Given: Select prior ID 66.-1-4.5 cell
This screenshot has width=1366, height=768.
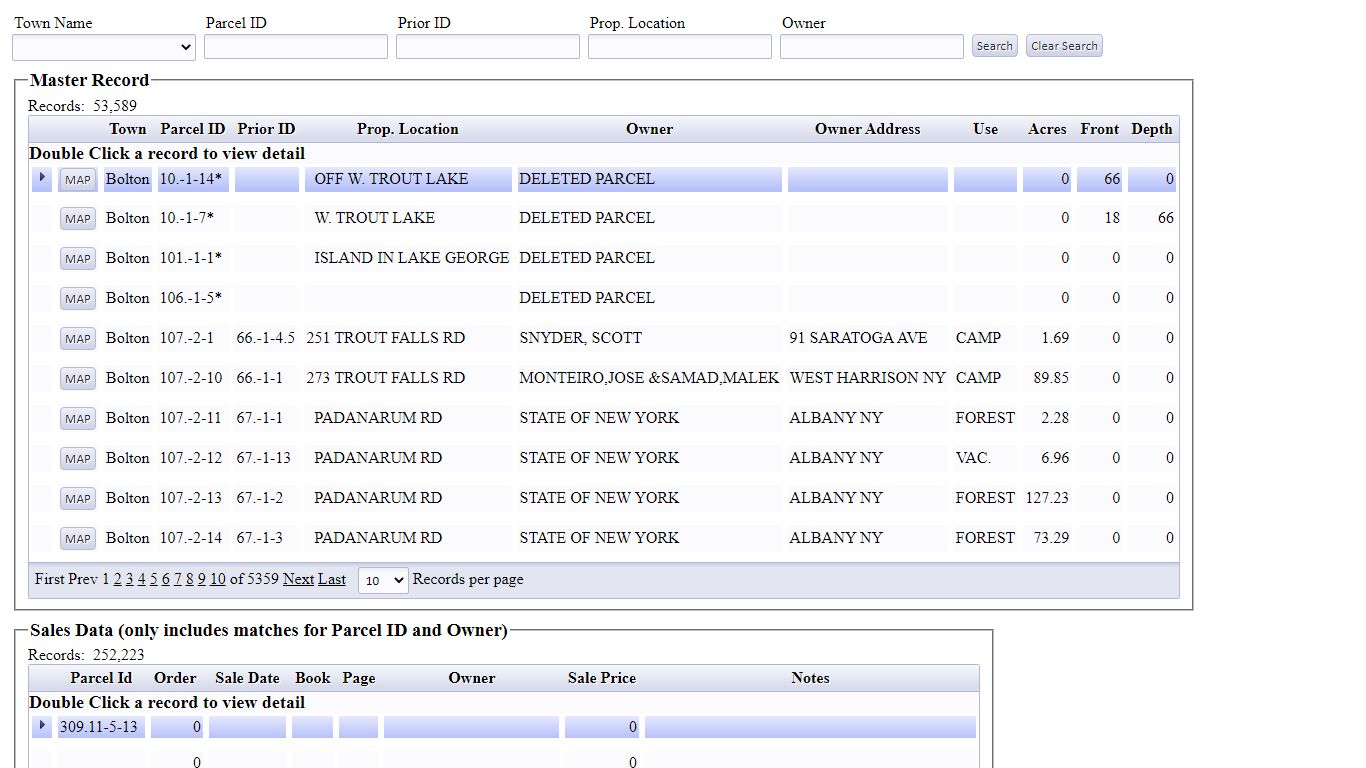Looking at the screenshot, I should pyautogui.click(x=266, y=338).
